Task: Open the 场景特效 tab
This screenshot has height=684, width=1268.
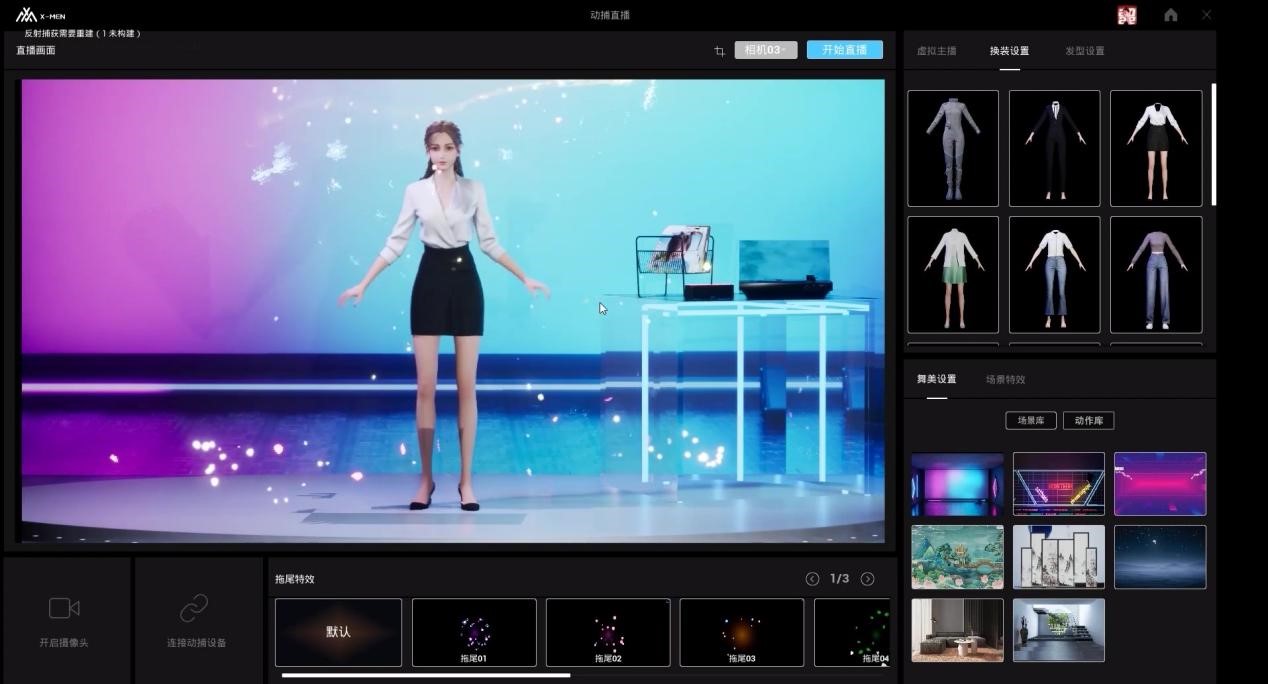Action: [1006, 379]
